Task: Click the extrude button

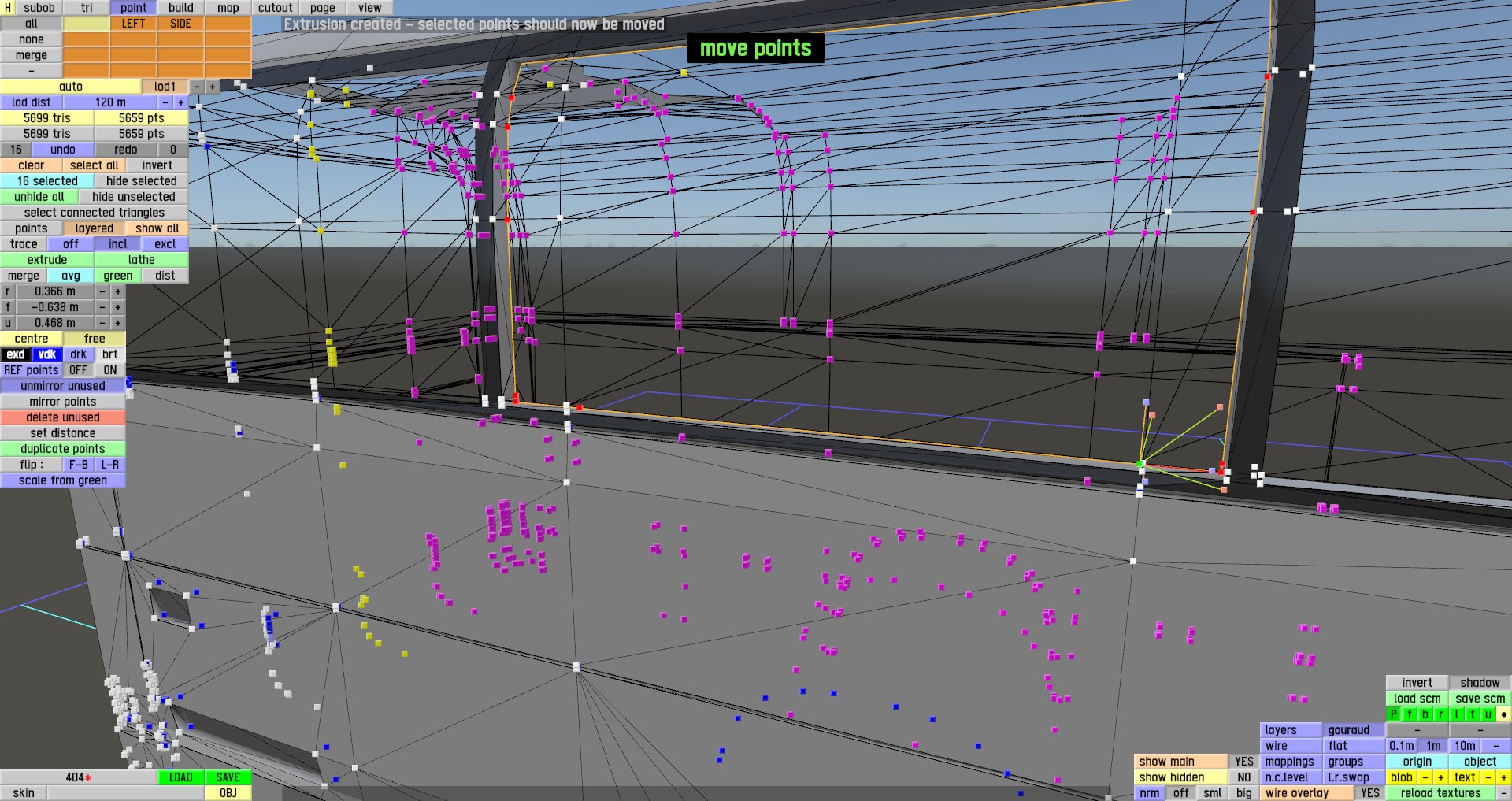Action: tap(47, 260)
